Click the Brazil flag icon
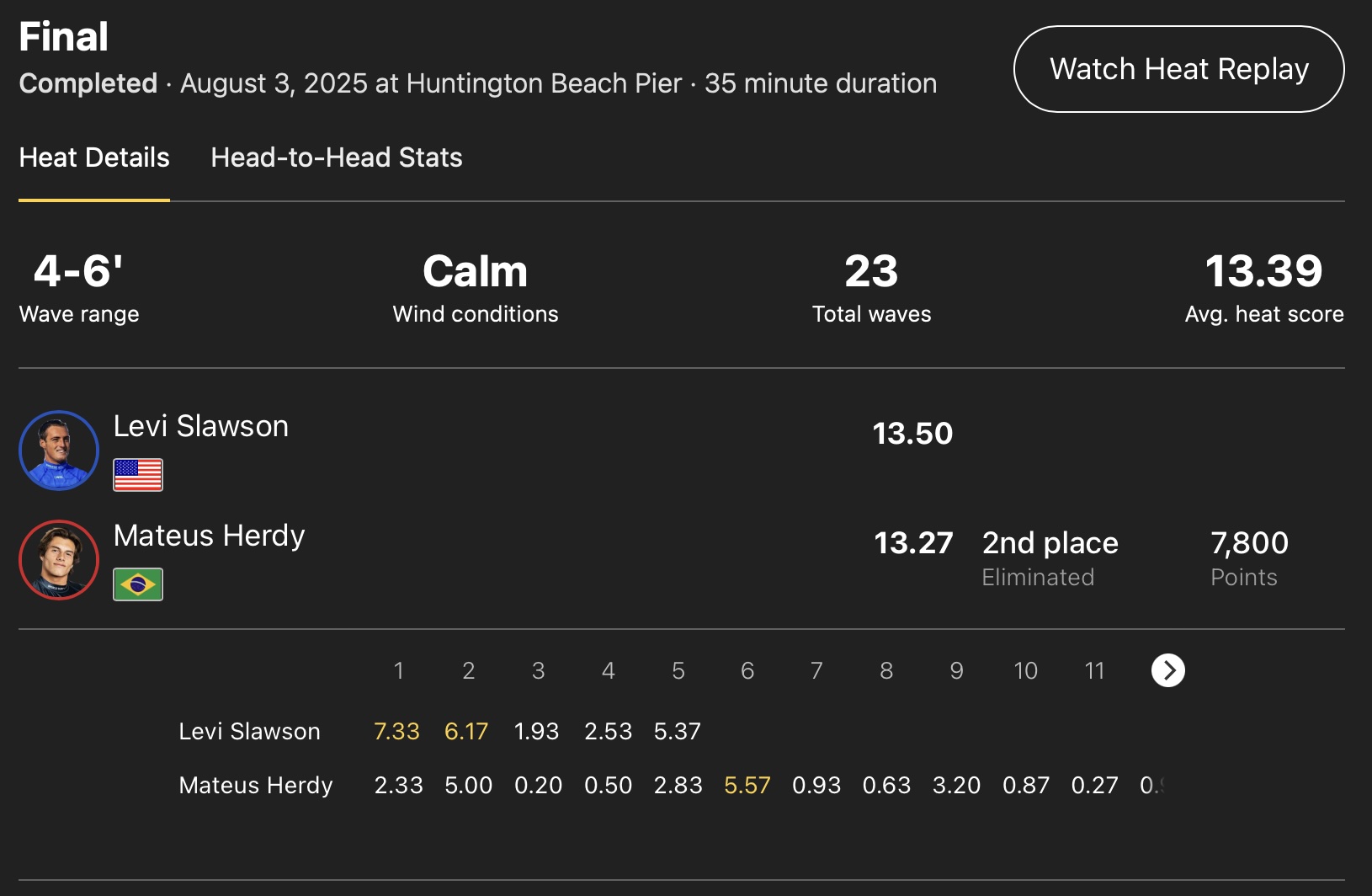This screenshot has height=896, width=1372. [x=138, y=584]
